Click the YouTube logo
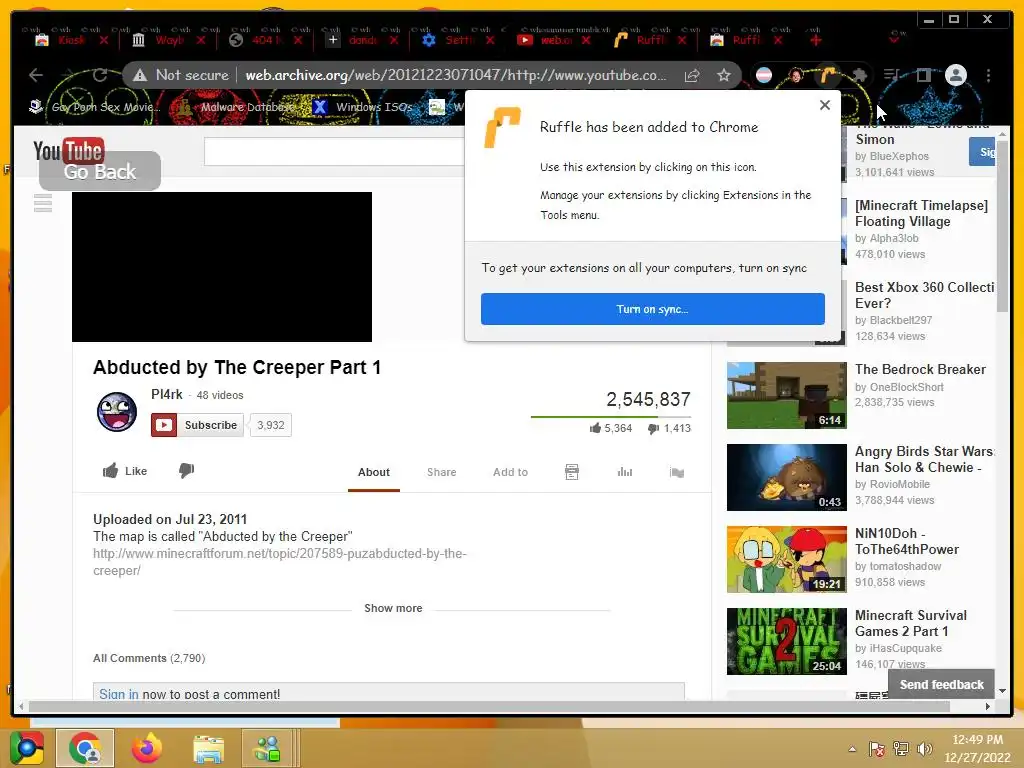 click(x=69, y=150)
